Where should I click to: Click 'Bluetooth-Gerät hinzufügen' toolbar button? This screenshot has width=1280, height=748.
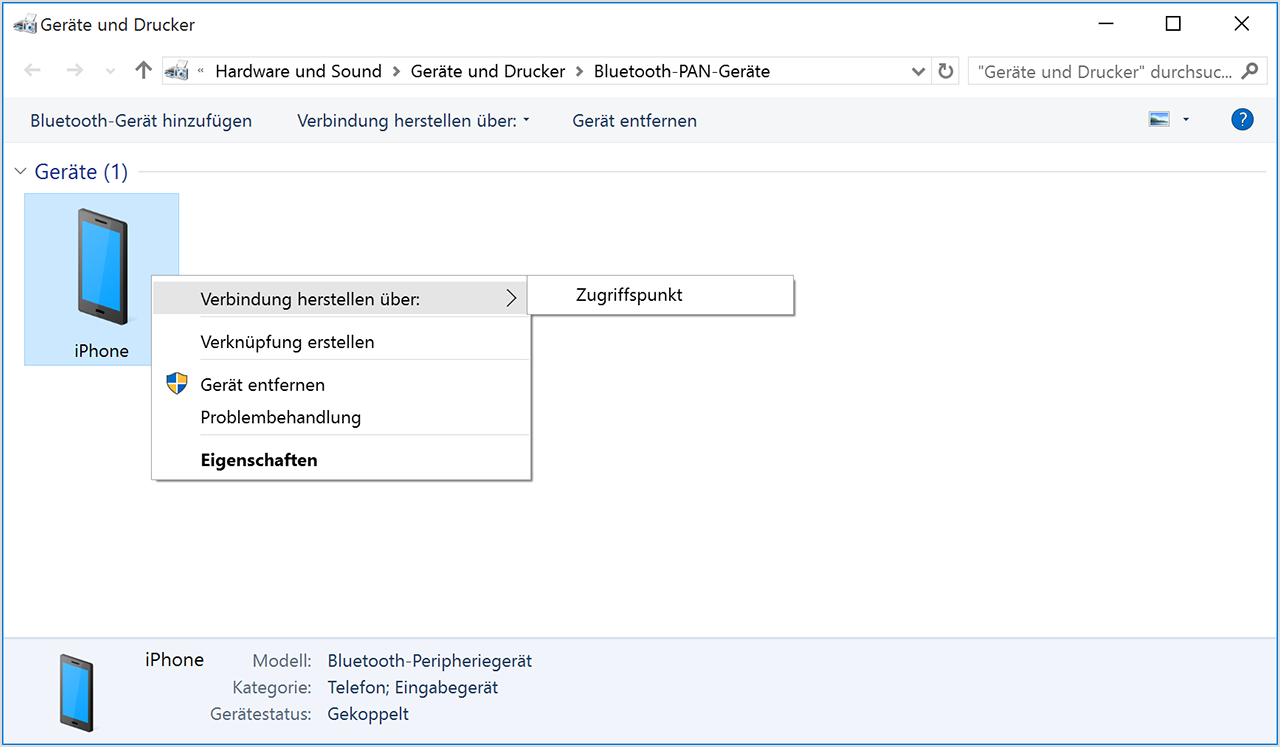141,121
